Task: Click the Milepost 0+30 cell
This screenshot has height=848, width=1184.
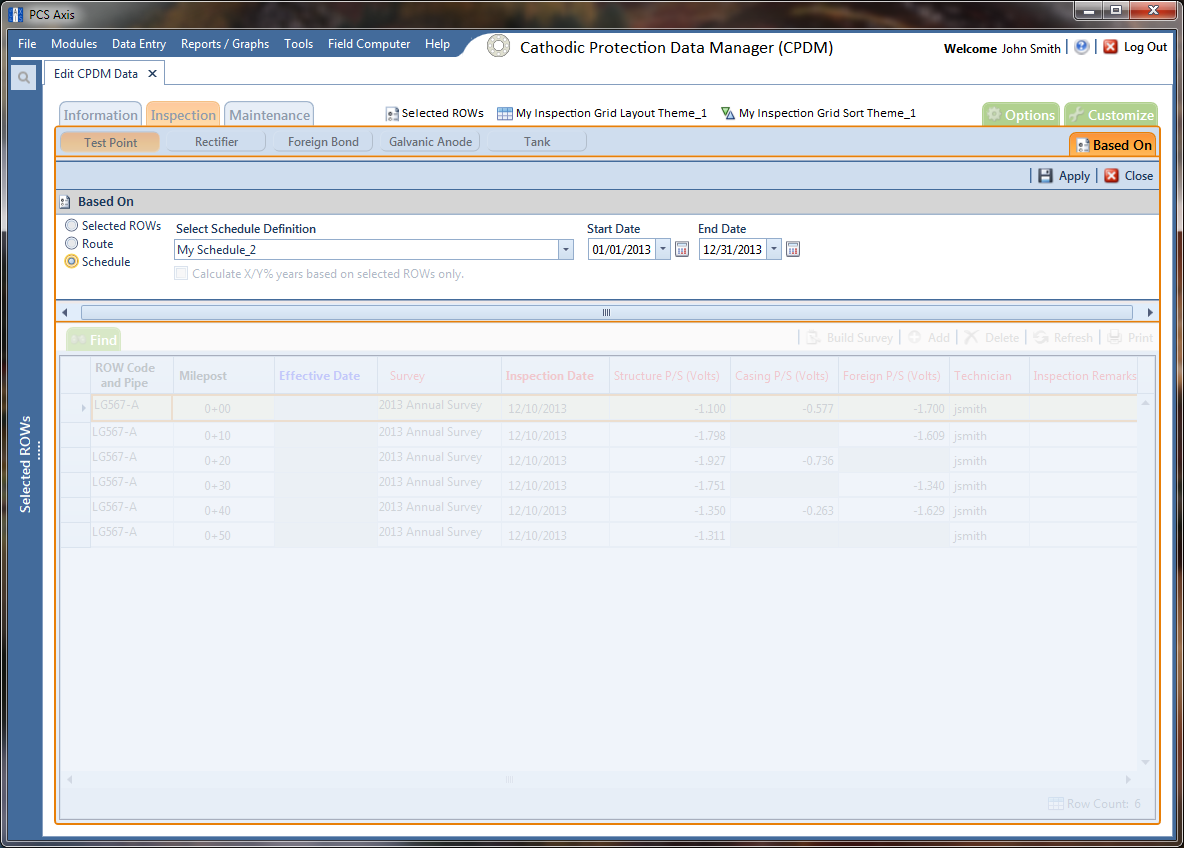Action: tap(224, 486)
